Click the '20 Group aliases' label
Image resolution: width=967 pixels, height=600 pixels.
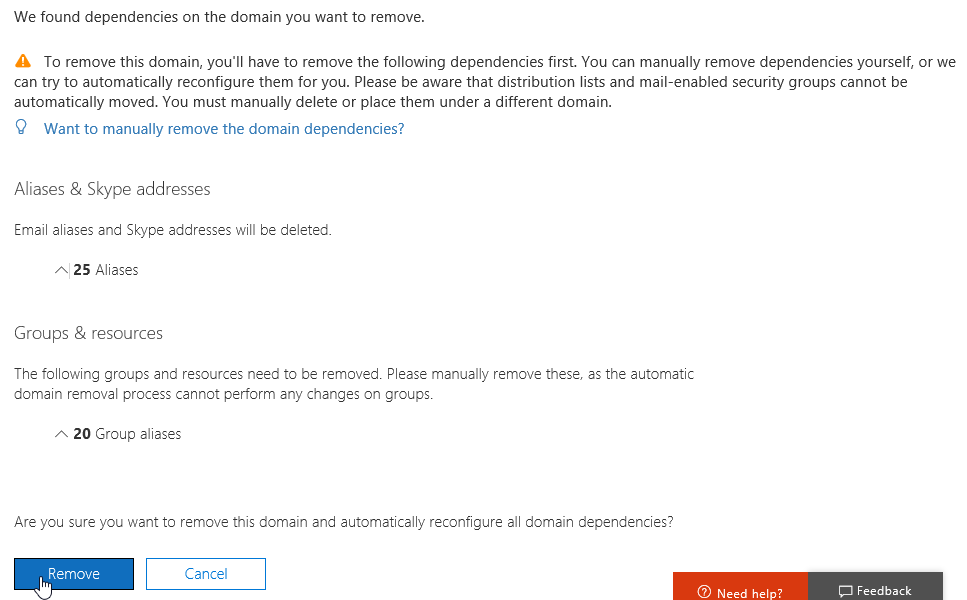click(x=128, y=434)
